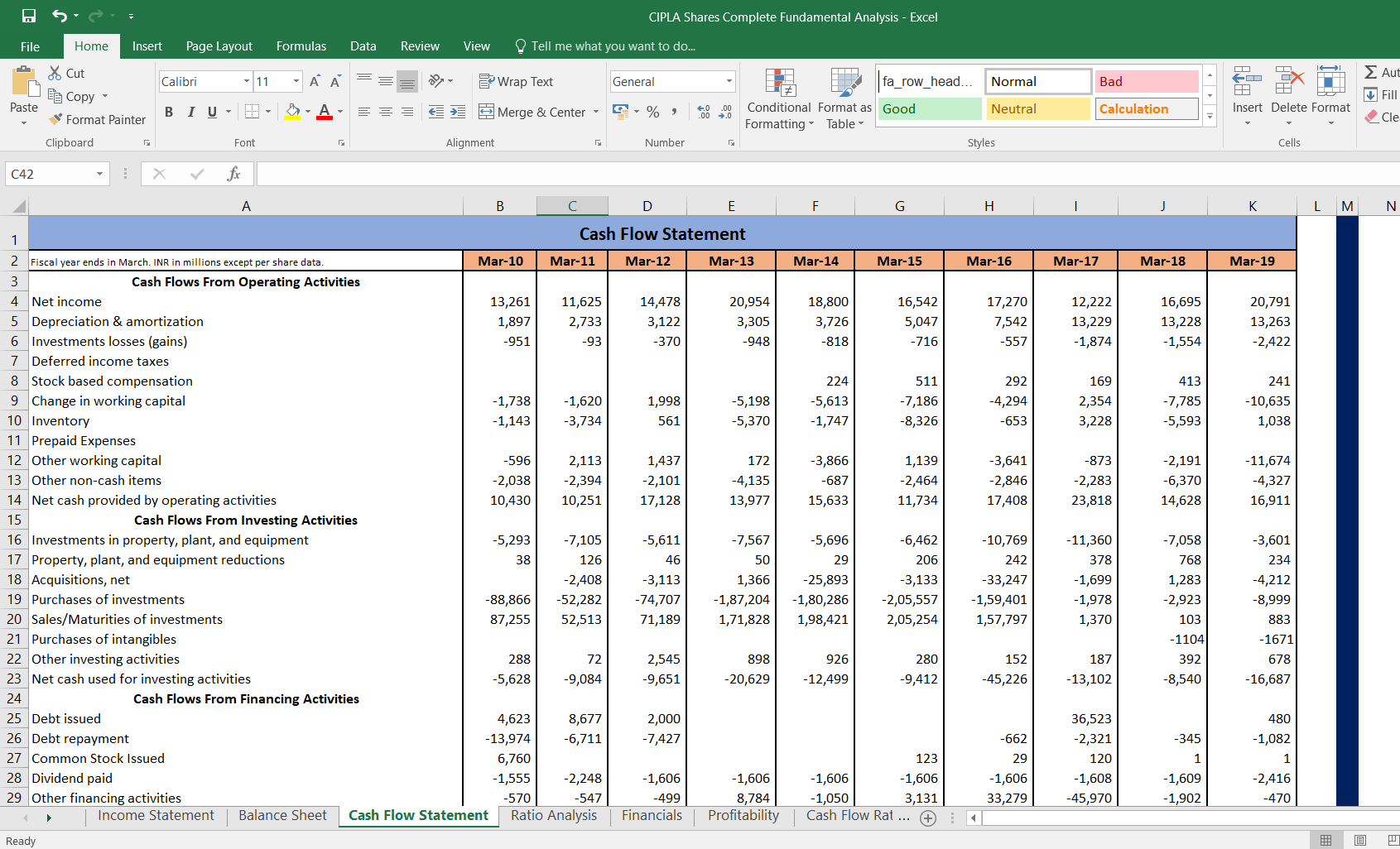Open the General number format dropdown

tap(729, 81)
